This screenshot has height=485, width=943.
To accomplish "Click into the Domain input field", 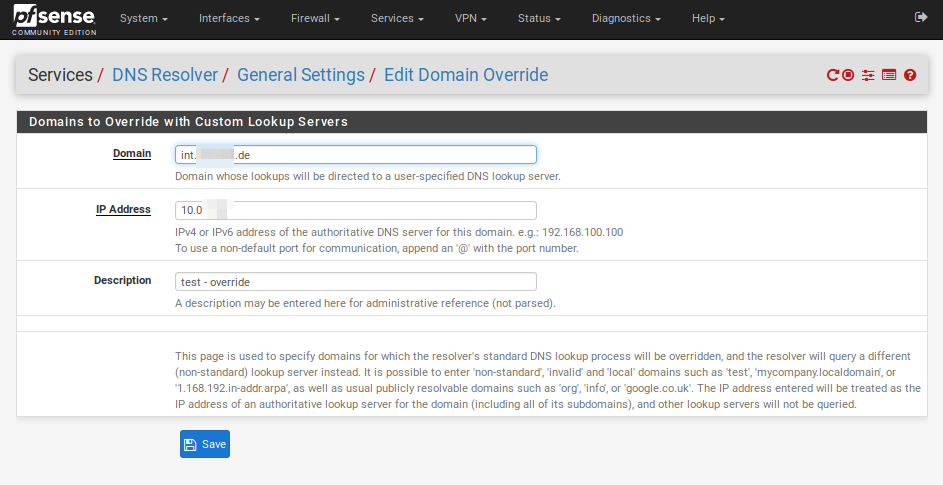I will click(x=355, y=155).
